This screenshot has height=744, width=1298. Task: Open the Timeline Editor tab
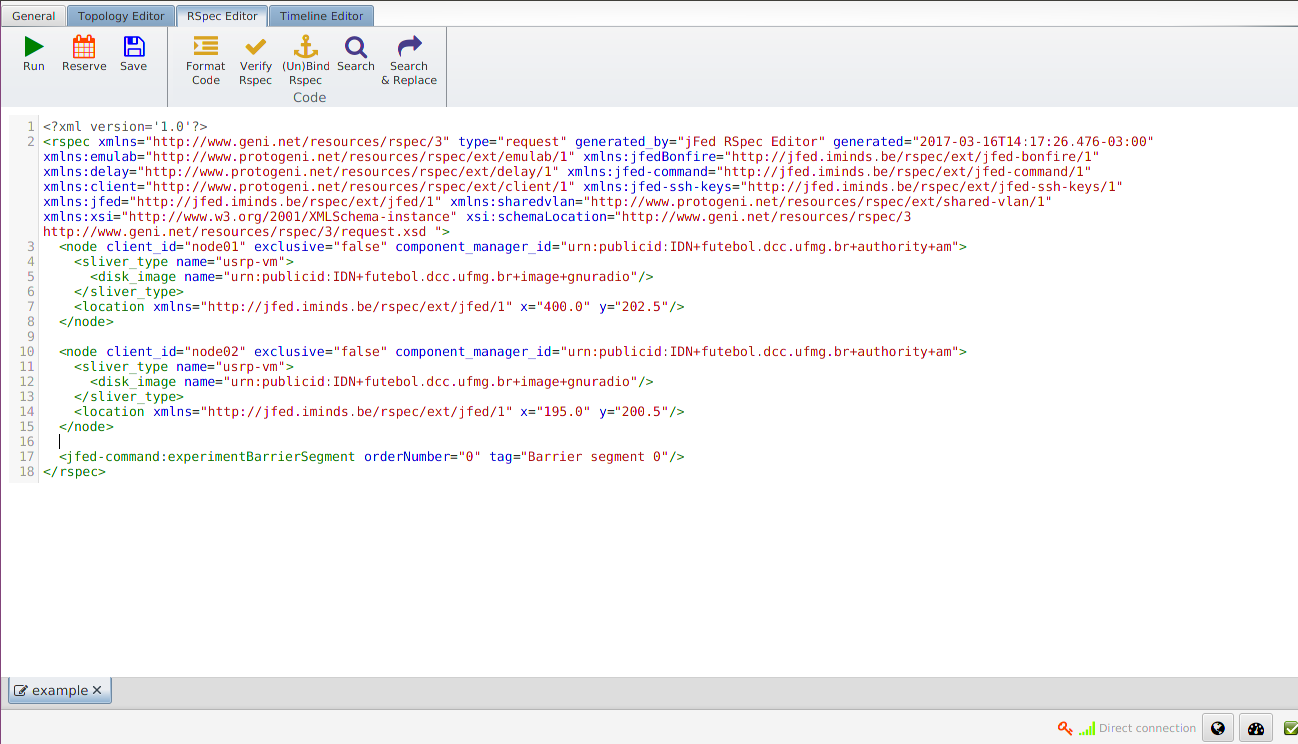click(x=322, y=16)
